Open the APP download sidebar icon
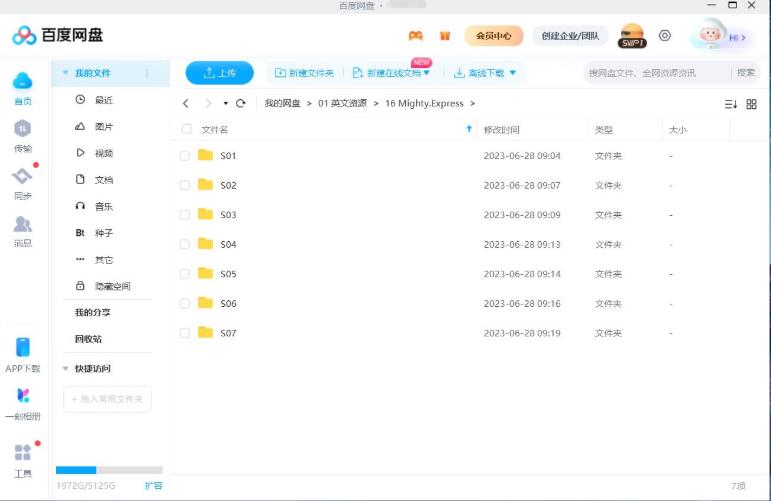Screen dimensions: 771x501 (x=23, y=347)
